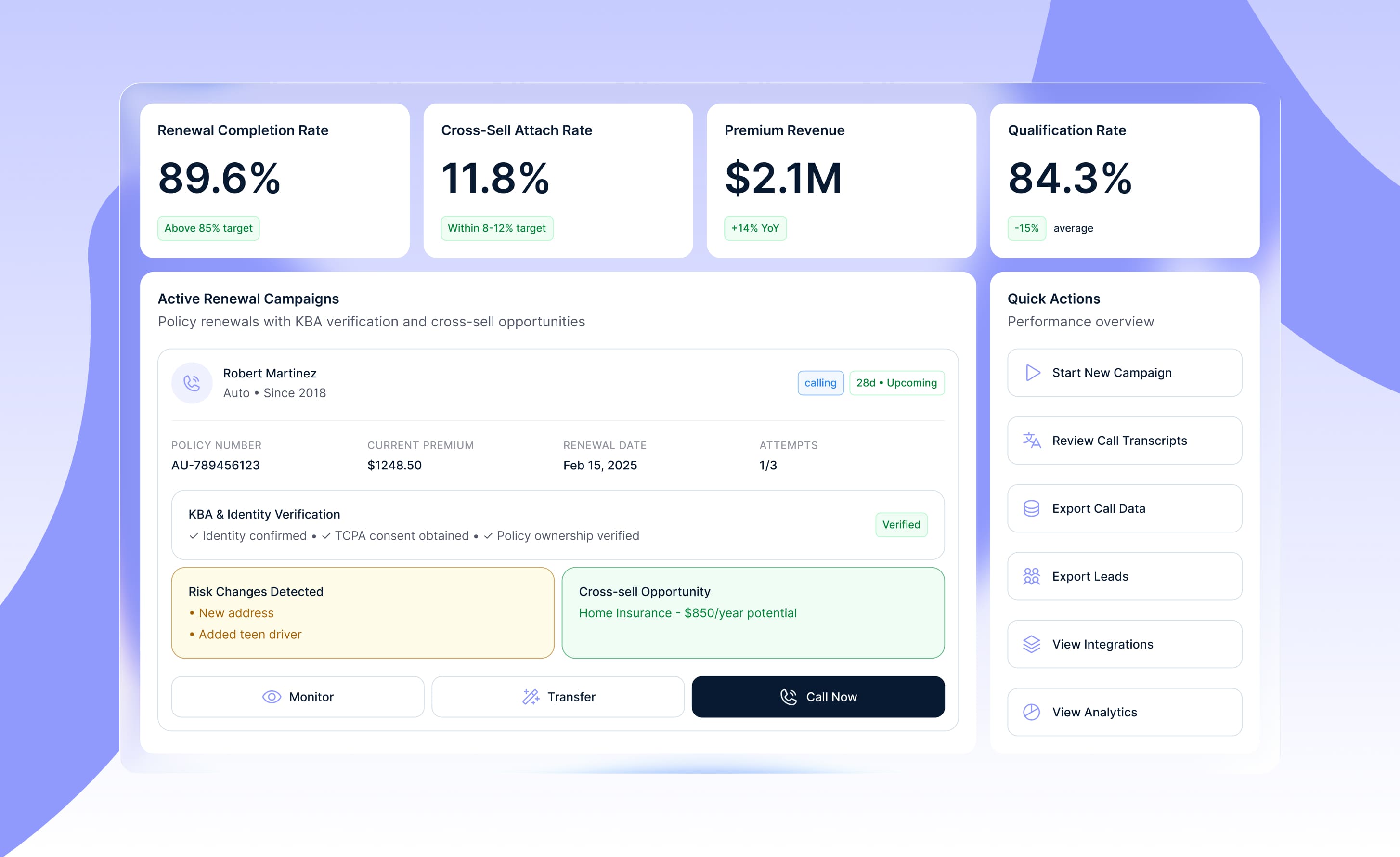Click the Transfer button
Viewport: 1400px width, 857px height.
tap(558, 697)
